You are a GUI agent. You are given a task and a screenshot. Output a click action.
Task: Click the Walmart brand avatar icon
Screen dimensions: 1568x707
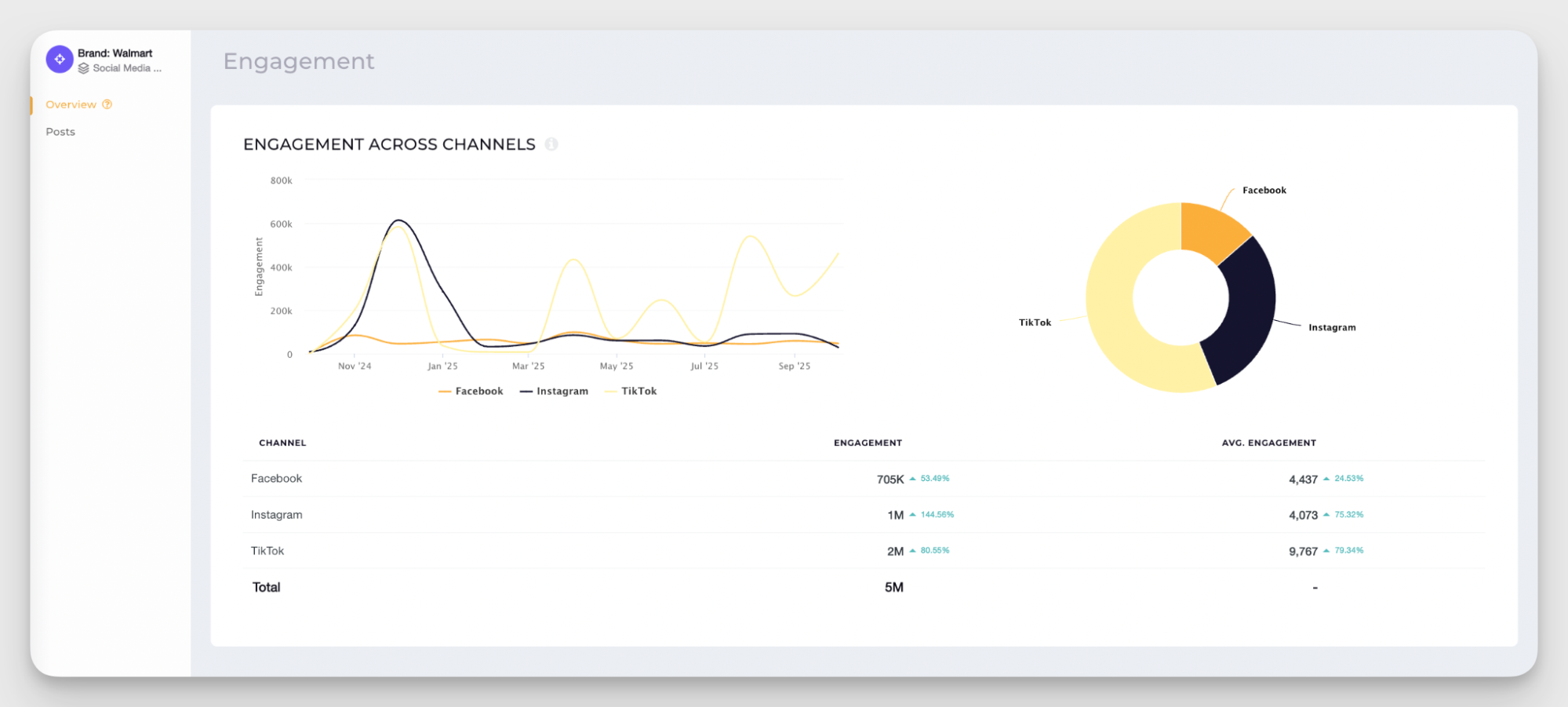(x=59, y=59)
